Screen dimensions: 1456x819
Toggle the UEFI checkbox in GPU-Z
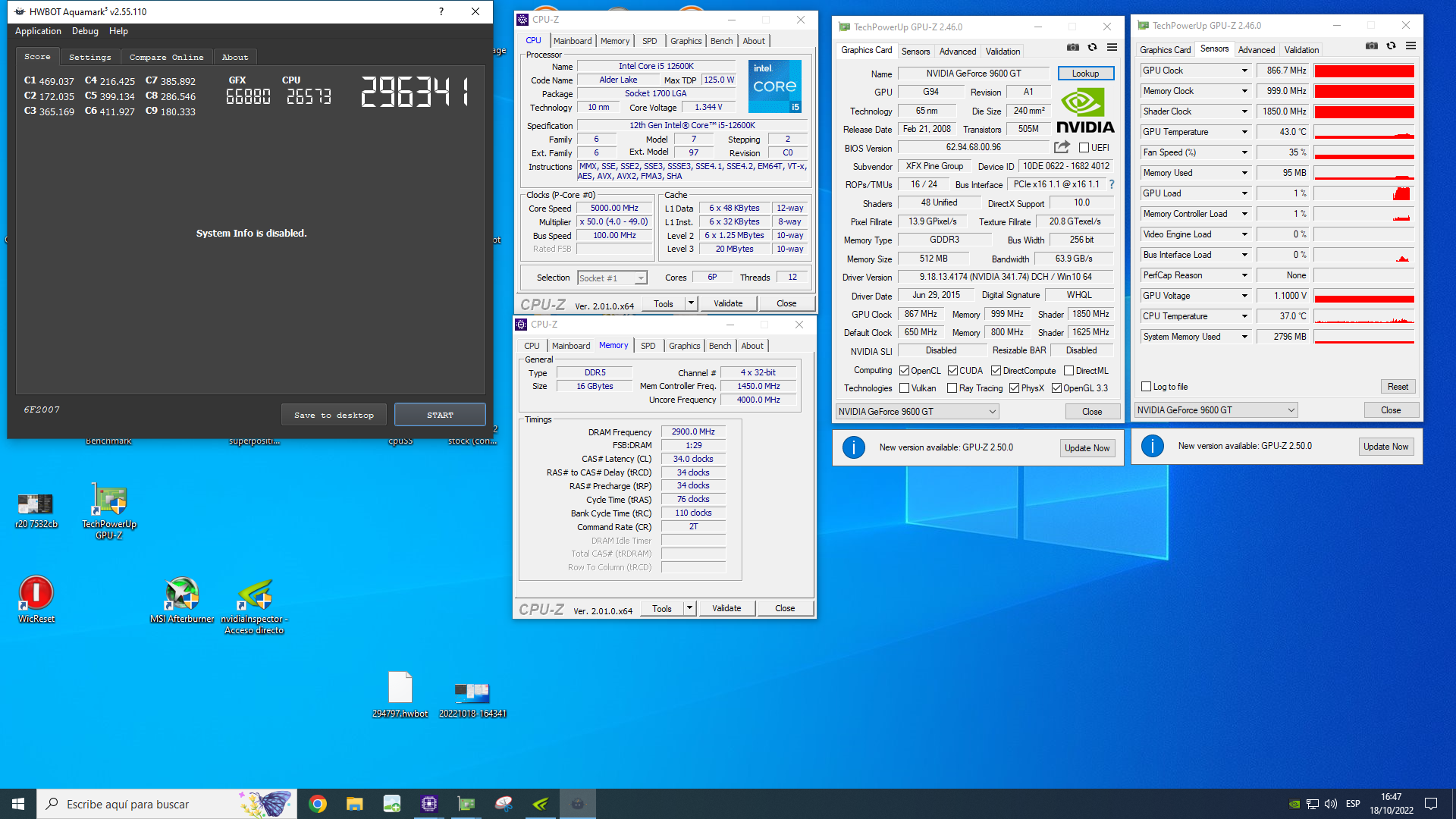[x=1084, y=148]
